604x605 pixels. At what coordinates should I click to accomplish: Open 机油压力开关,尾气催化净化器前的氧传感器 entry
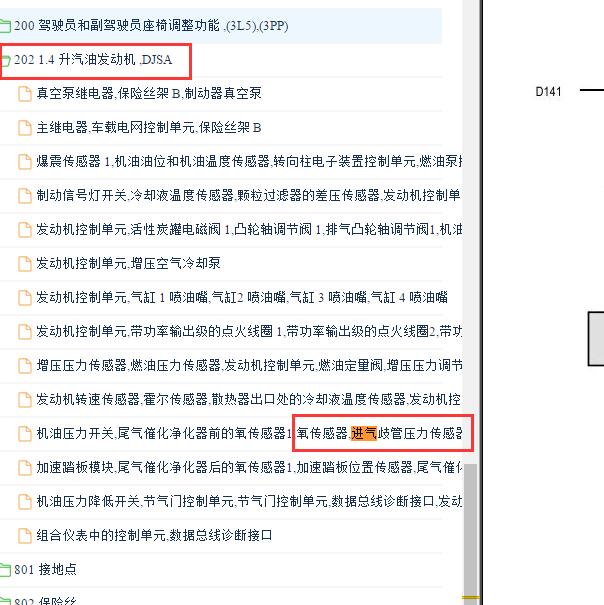(x=249, y=433)
